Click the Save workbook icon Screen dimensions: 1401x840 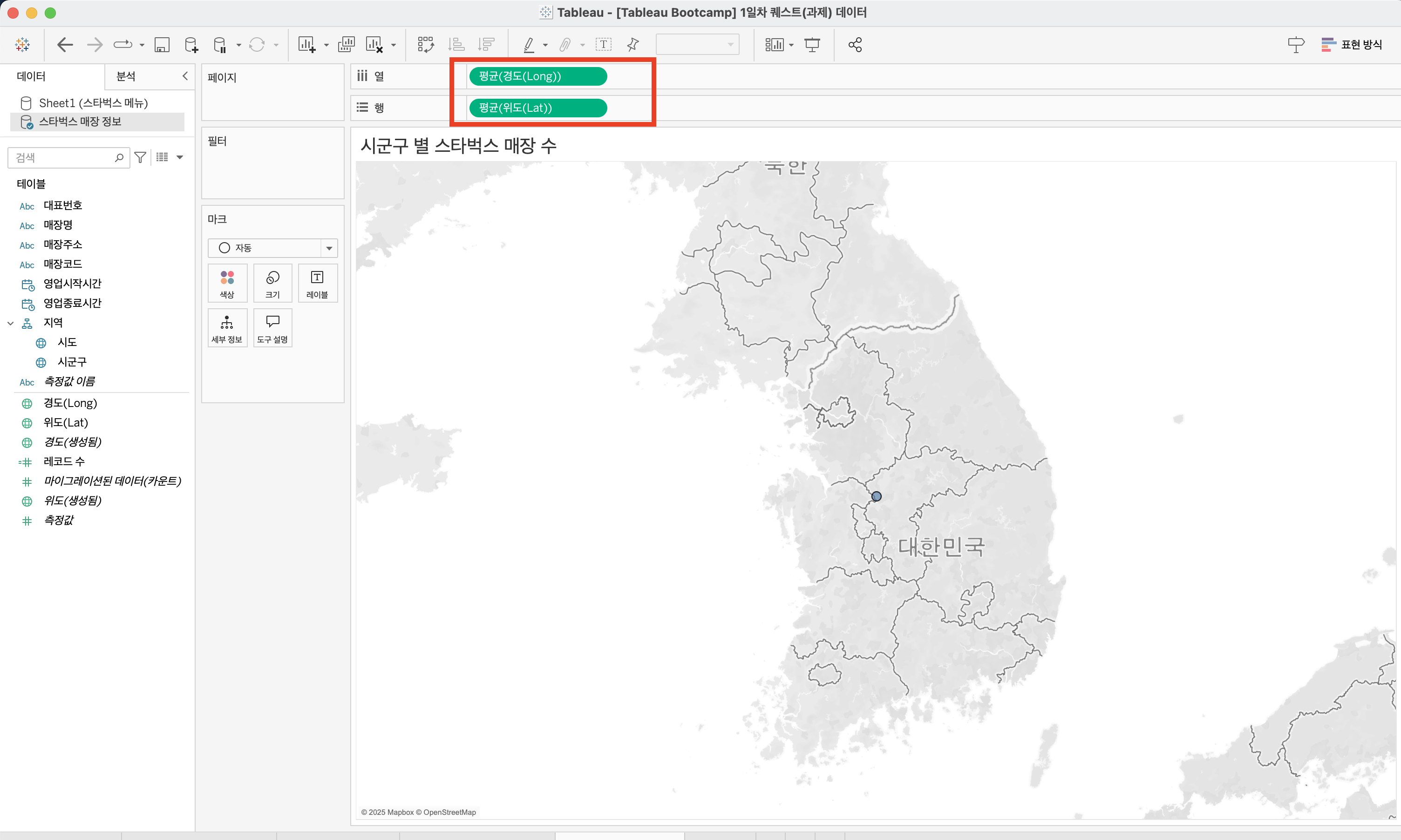tap(162, 45)
